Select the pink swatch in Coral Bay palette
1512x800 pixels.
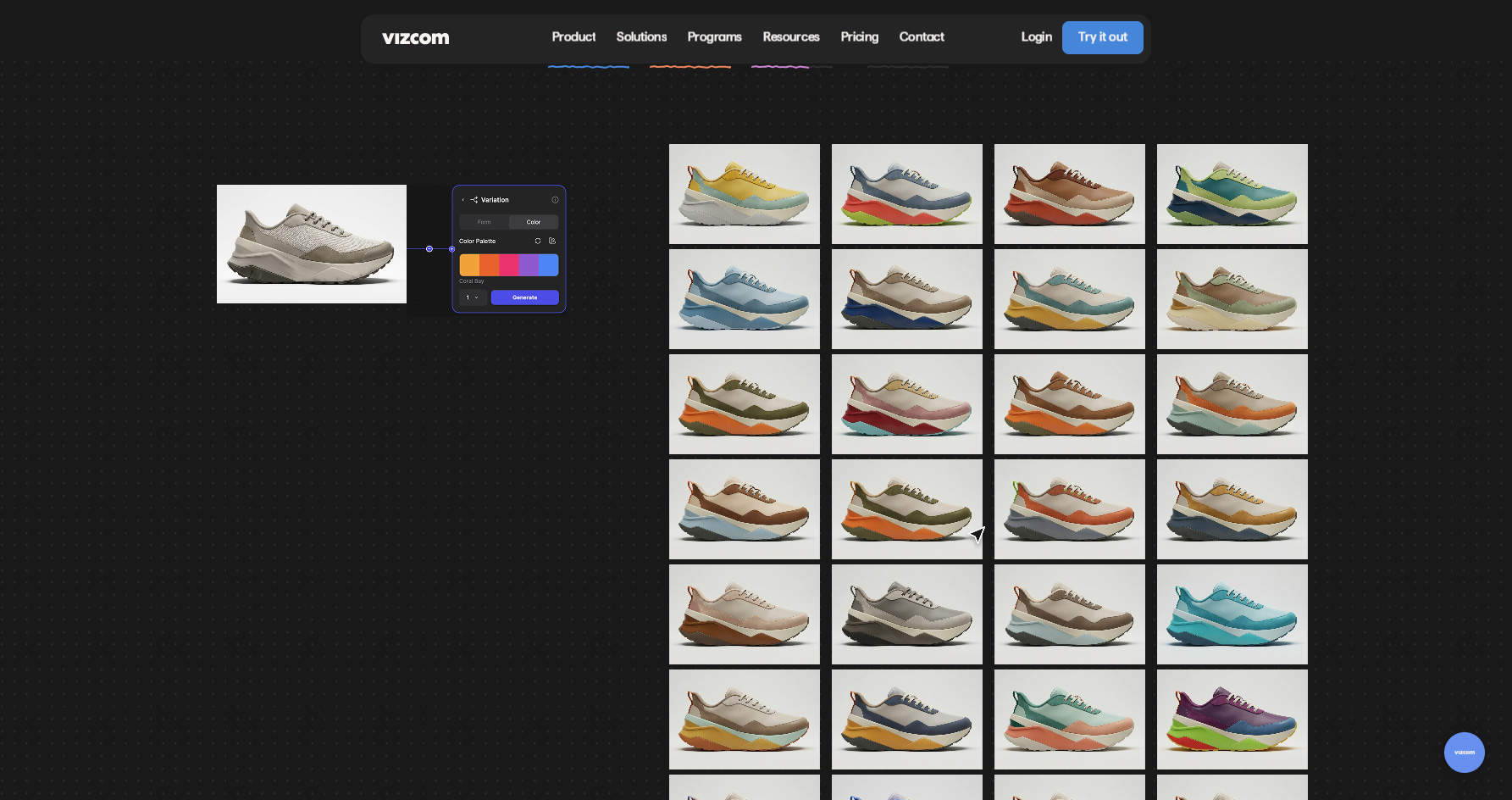click(x=508, y=264)
